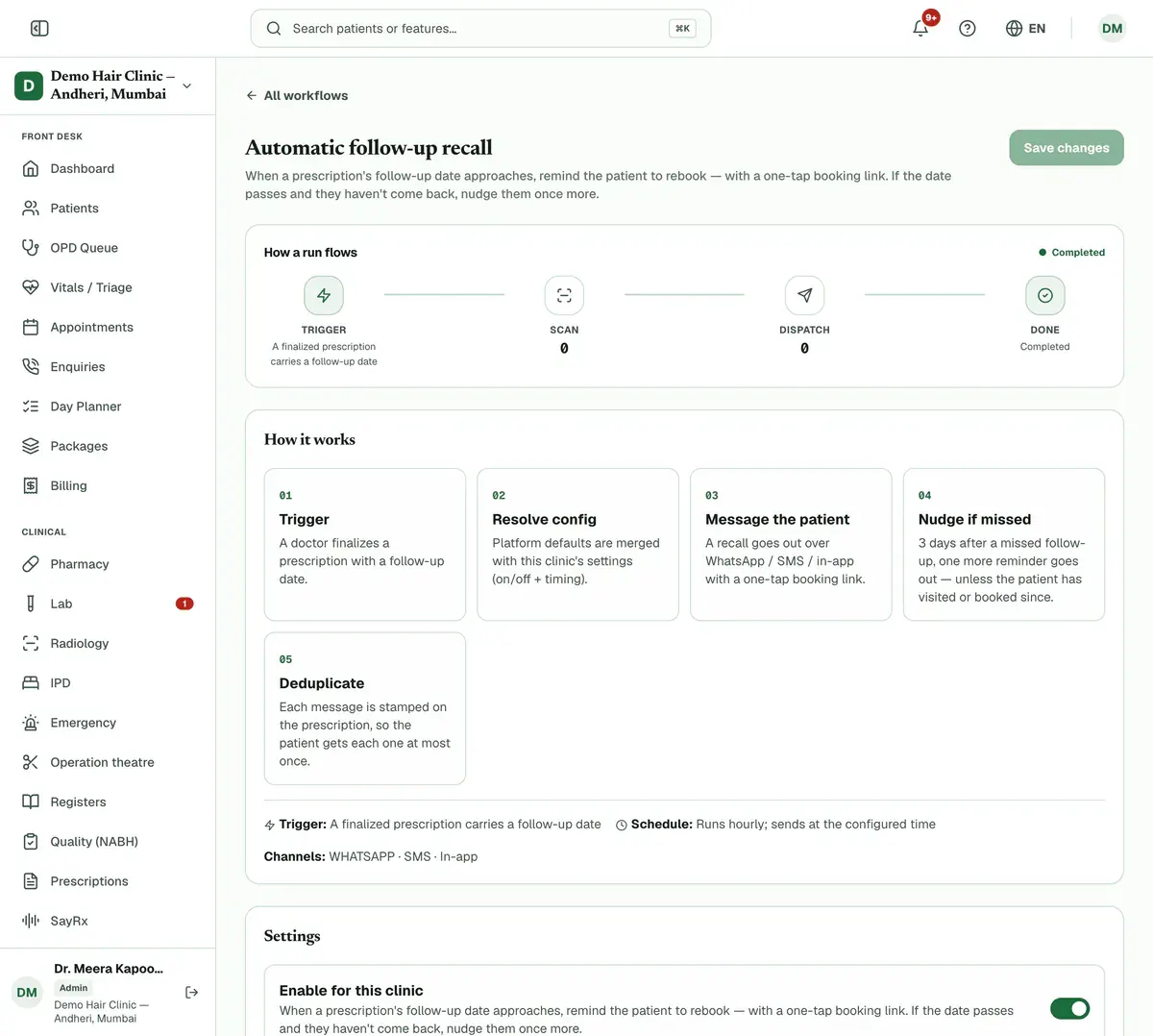This screenshot has width=1153, height=1036.
Task: Open help question mark icon
Action: pos(968,29)
